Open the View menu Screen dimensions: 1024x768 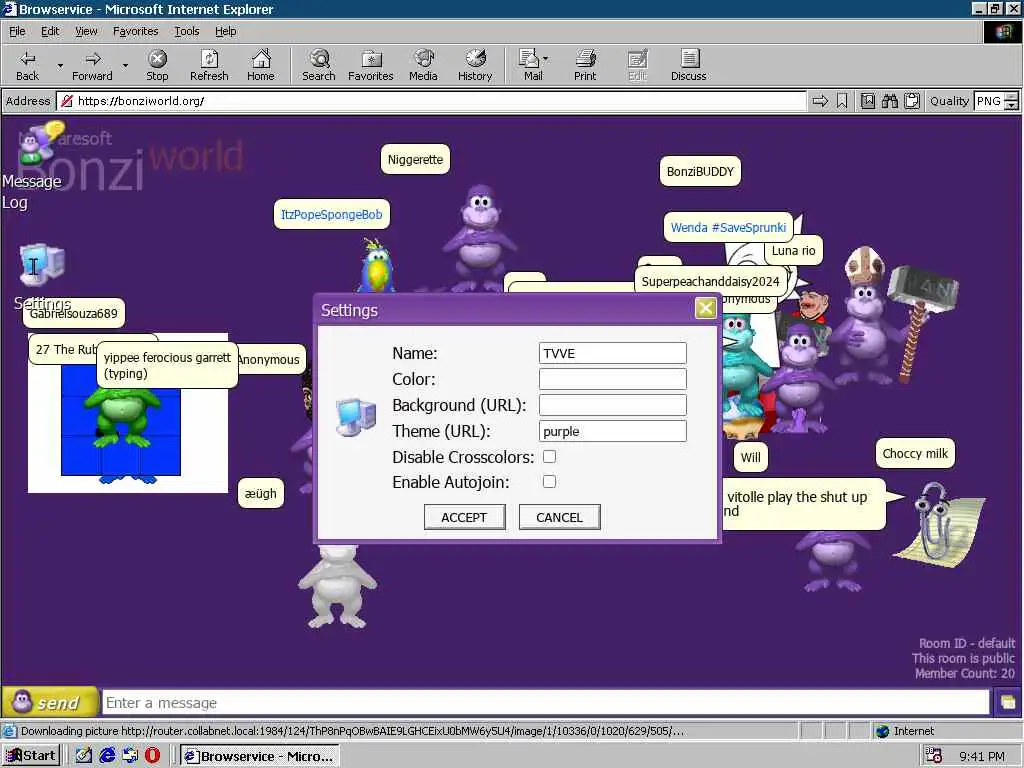click(x=86, y=31)
